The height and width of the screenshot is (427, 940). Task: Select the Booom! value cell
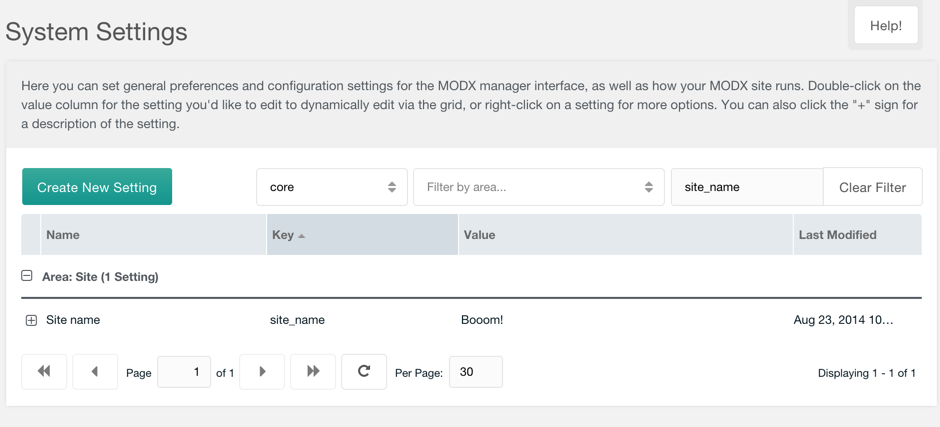pos(482,320)
